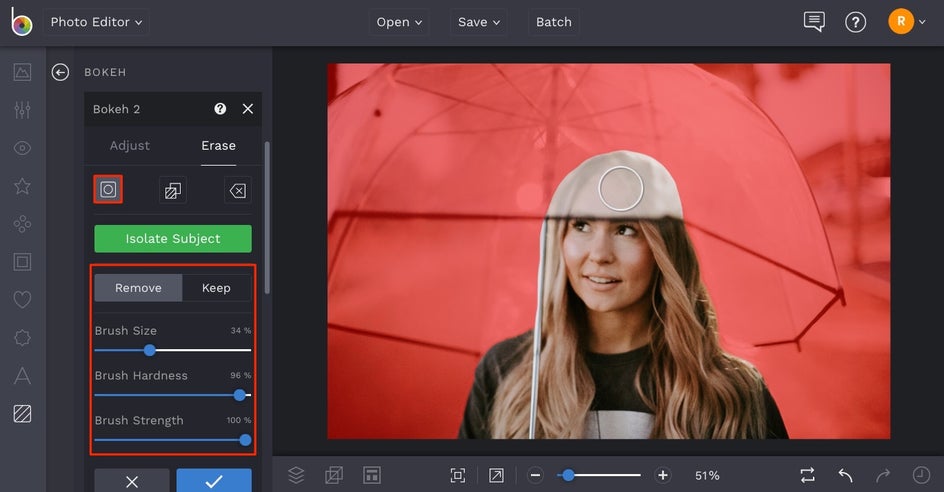The image size is (944, 492).
Task: Cancel changes with the X button
Action: click(132, 481)
